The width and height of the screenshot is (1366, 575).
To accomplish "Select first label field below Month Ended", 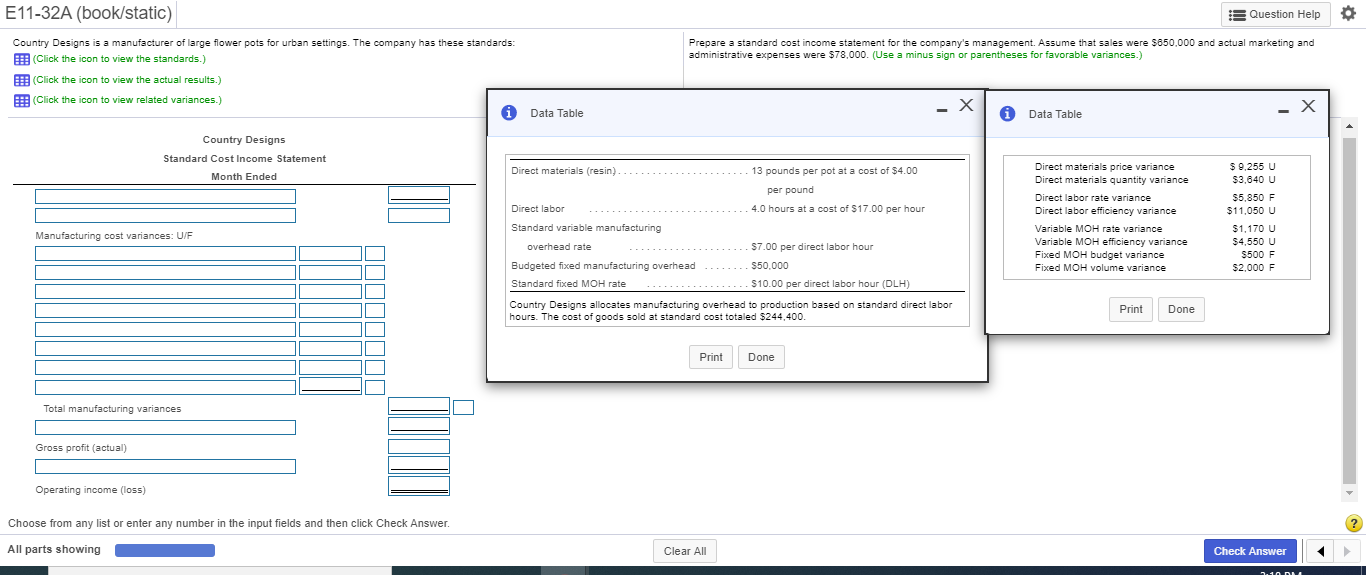I will point(165,196).
